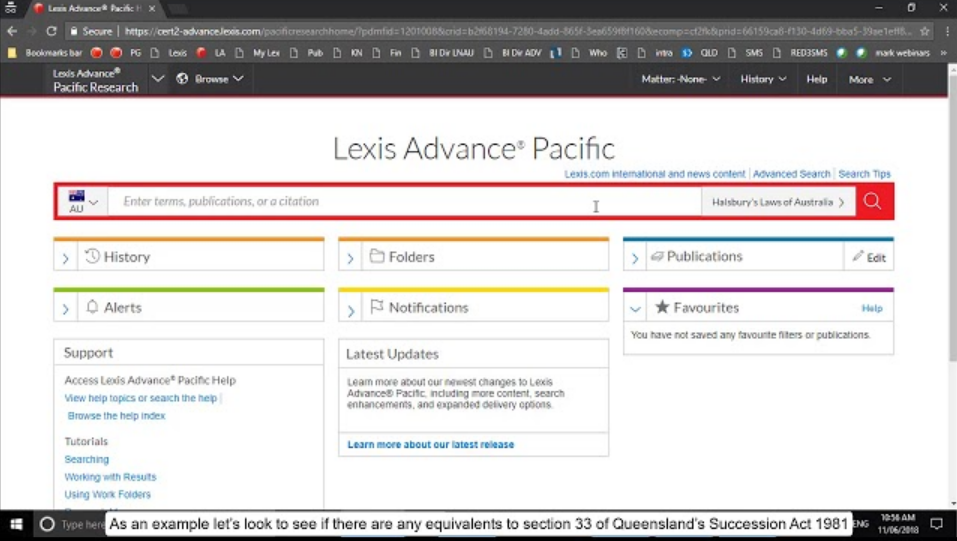
Task: Open the Favourites Help link
Action: (x=872, y=308)
